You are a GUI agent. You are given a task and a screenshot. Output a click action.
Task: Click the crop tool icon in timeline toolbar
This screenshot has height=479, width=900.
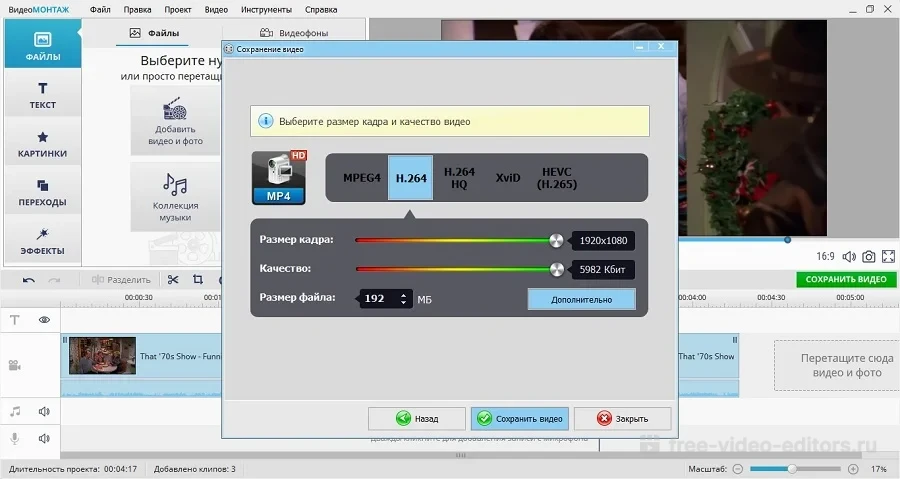pyautogui.click(x=197, y=280)
